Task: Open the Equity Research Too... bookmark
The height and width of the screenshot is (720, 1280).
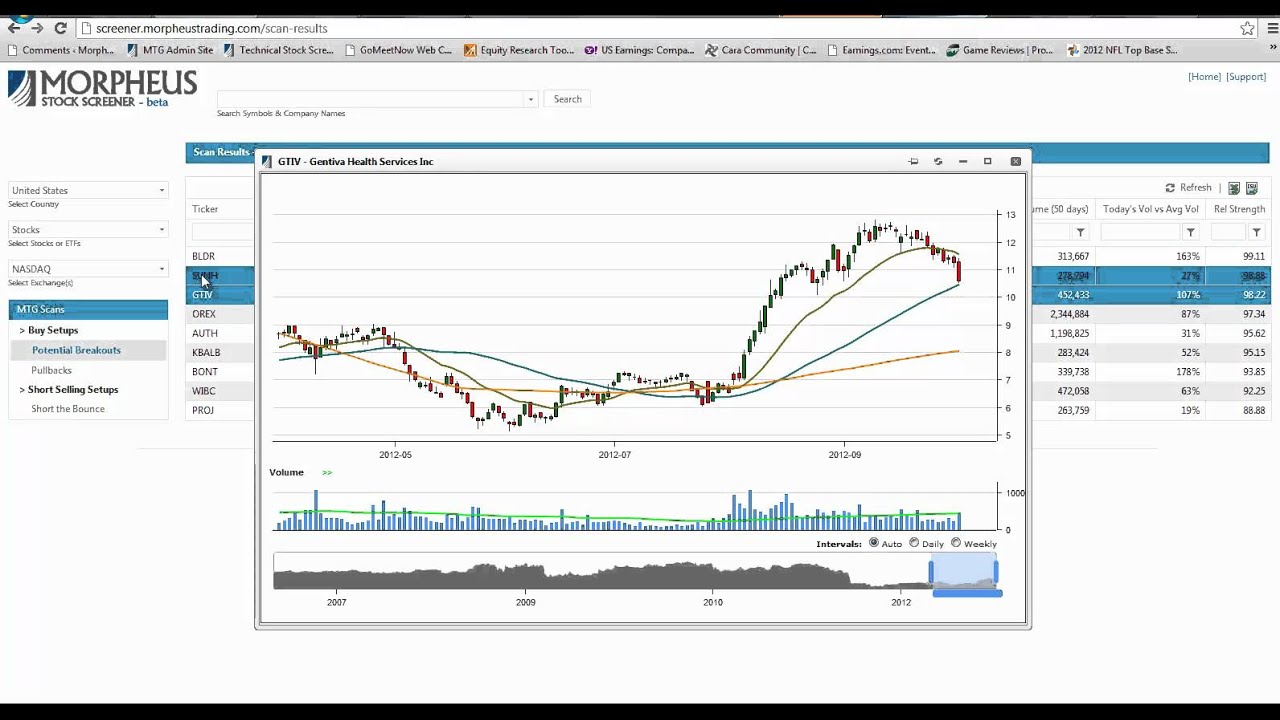Action: tap(519, 50)
